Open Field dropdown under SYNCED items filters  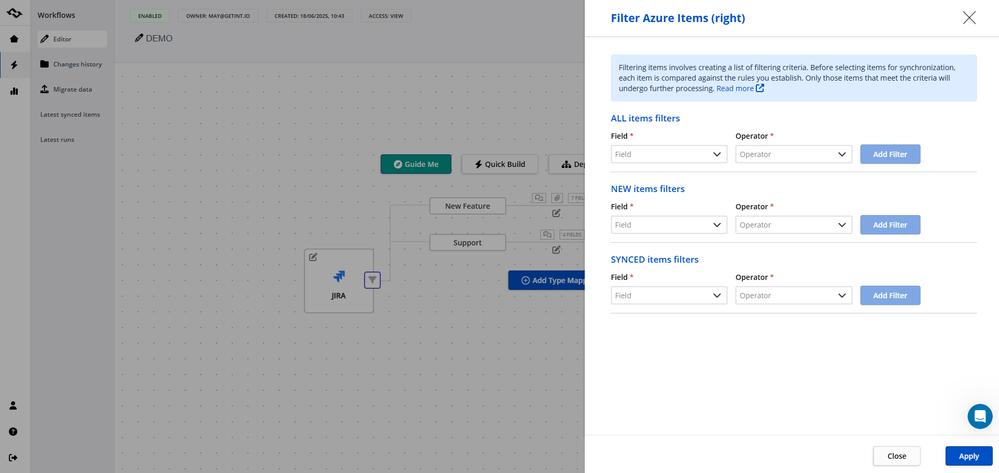tap(669, 296)
